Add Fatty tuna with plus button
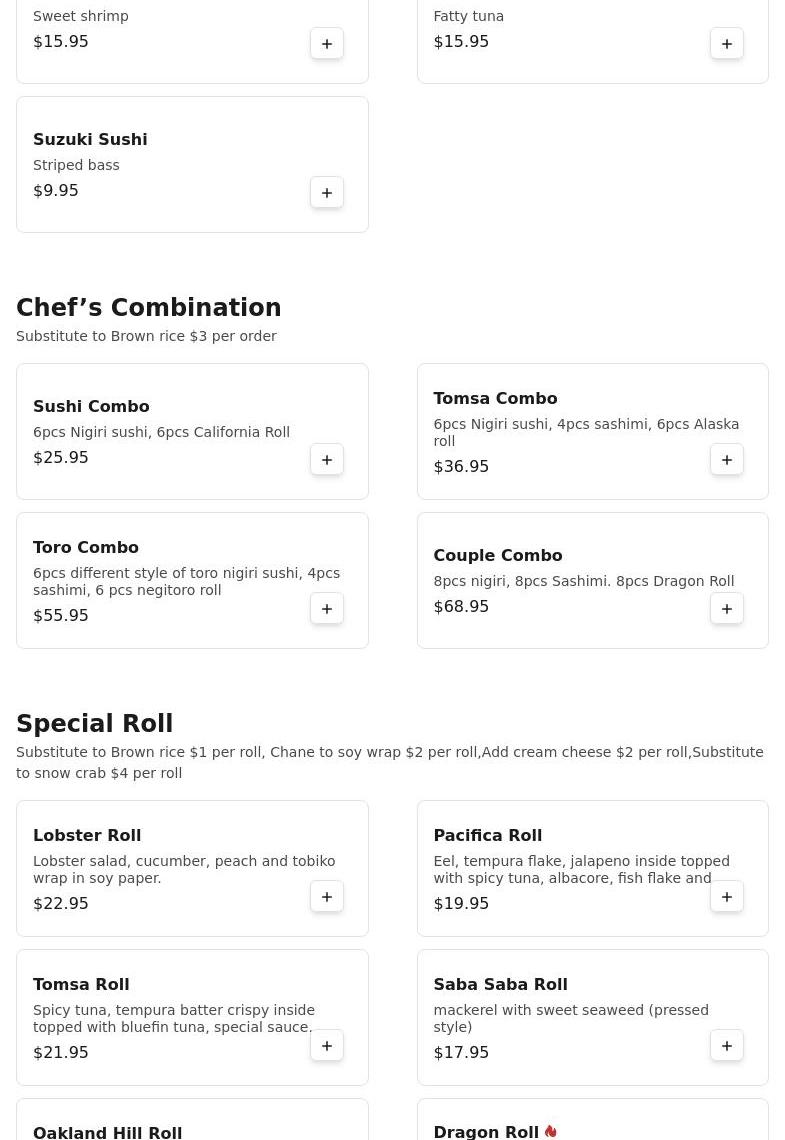The height and width of the screenshot is (1140, 785). coord(727,44)
